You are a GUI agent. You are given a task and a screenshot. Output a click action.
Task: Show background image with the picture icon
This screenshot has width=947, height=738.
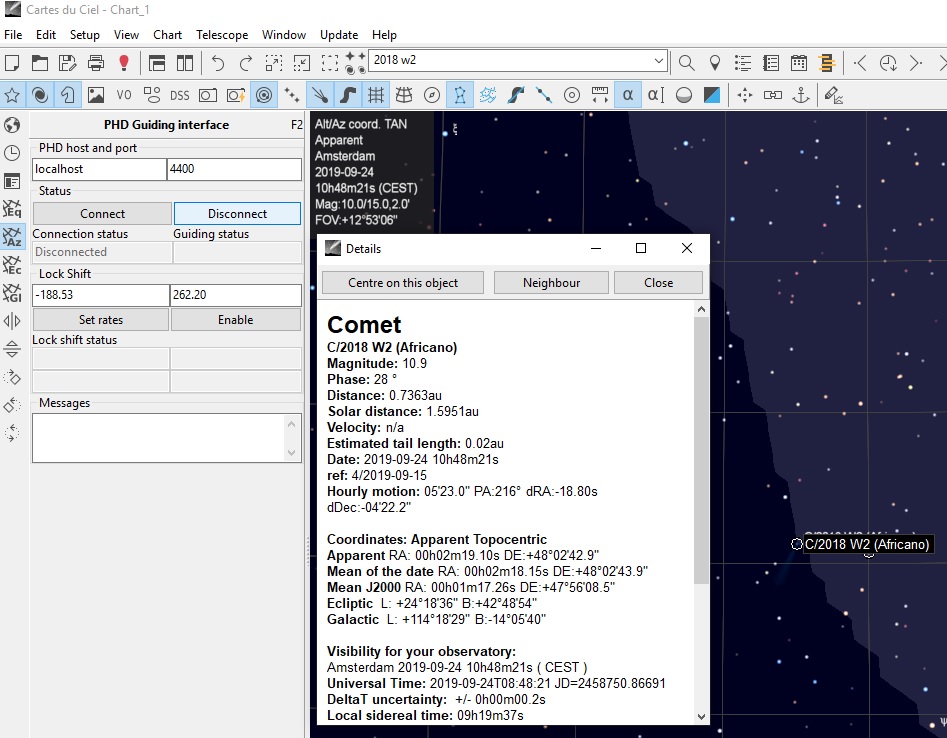[95, 95]
